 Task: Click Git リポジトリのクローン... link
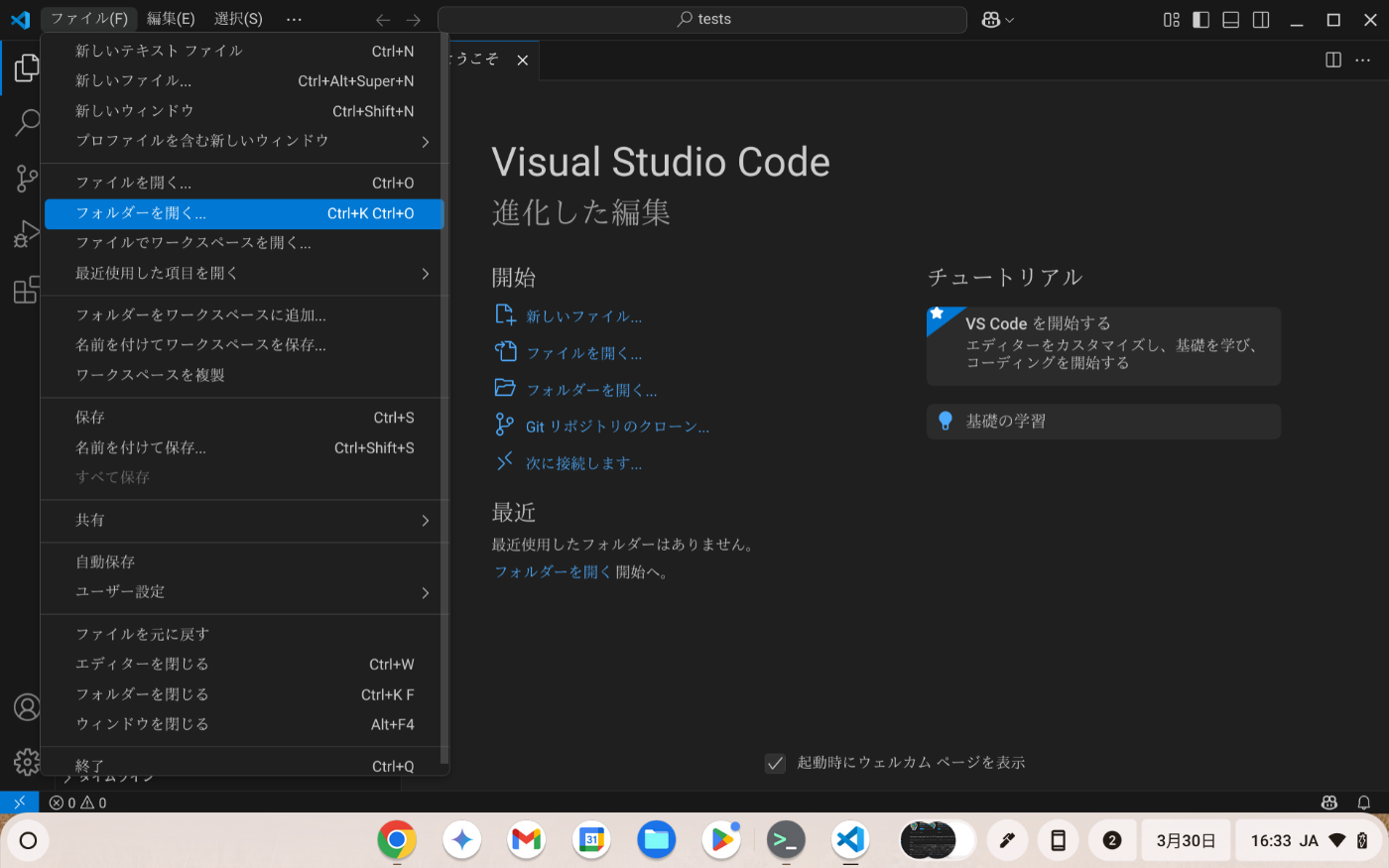(x=617, y=427)
